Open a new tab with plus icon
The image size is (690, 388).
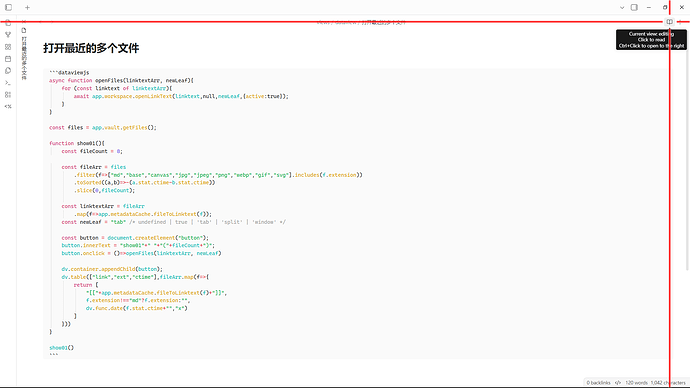click(x=27, y=7)
